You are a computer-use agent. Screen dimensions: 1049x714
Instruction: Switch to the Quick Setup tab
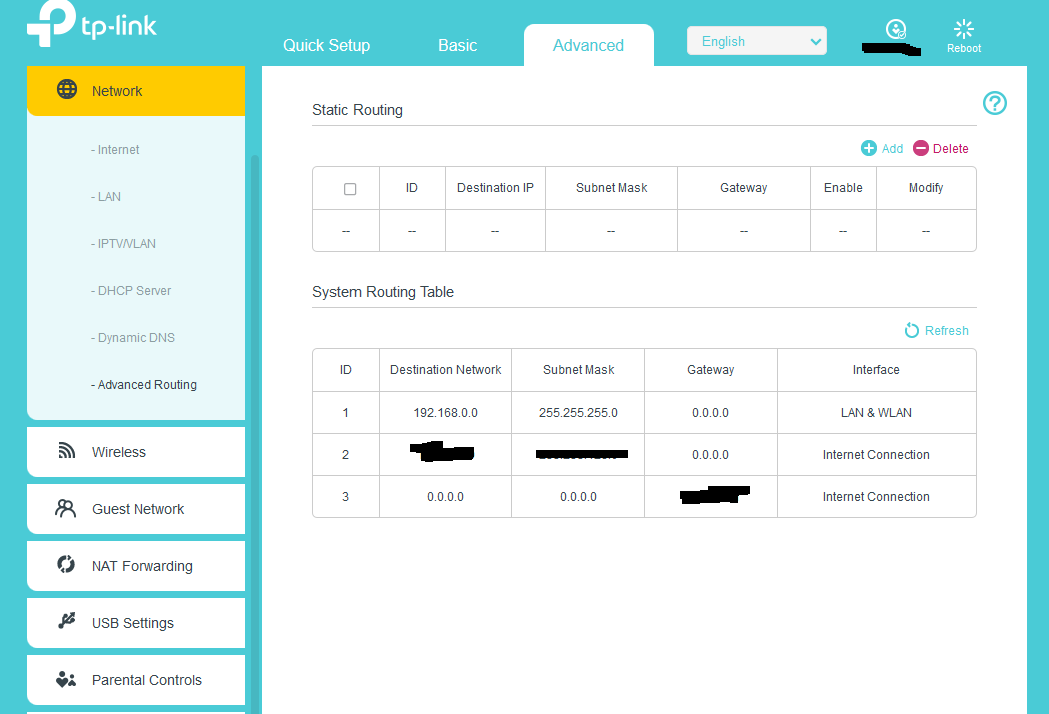tap(326, 46)
